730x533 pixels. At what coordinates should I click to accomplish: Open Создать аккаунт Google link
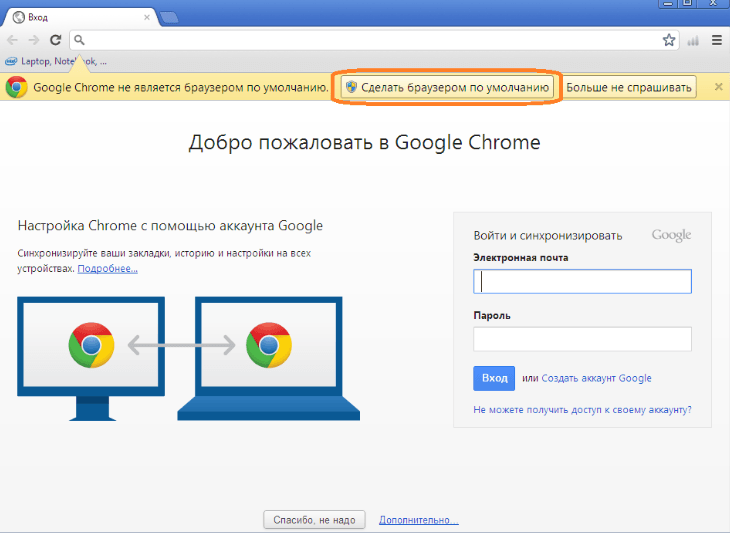596,378
